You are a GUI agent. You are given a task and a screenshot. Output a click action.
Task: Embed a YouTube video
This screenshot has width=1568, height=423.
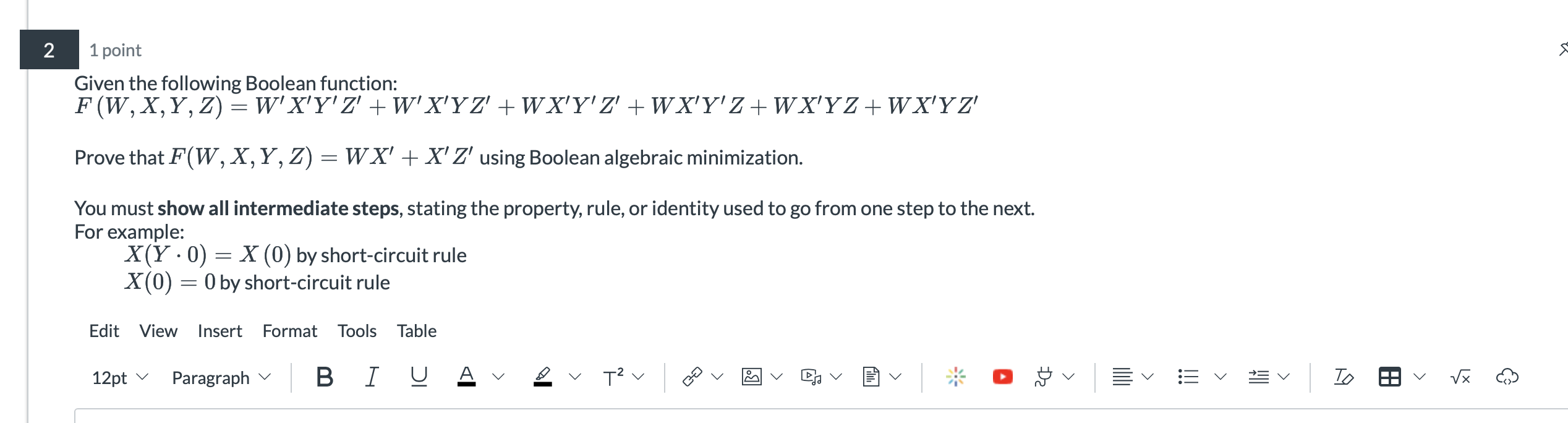[x=1002, y=375]
